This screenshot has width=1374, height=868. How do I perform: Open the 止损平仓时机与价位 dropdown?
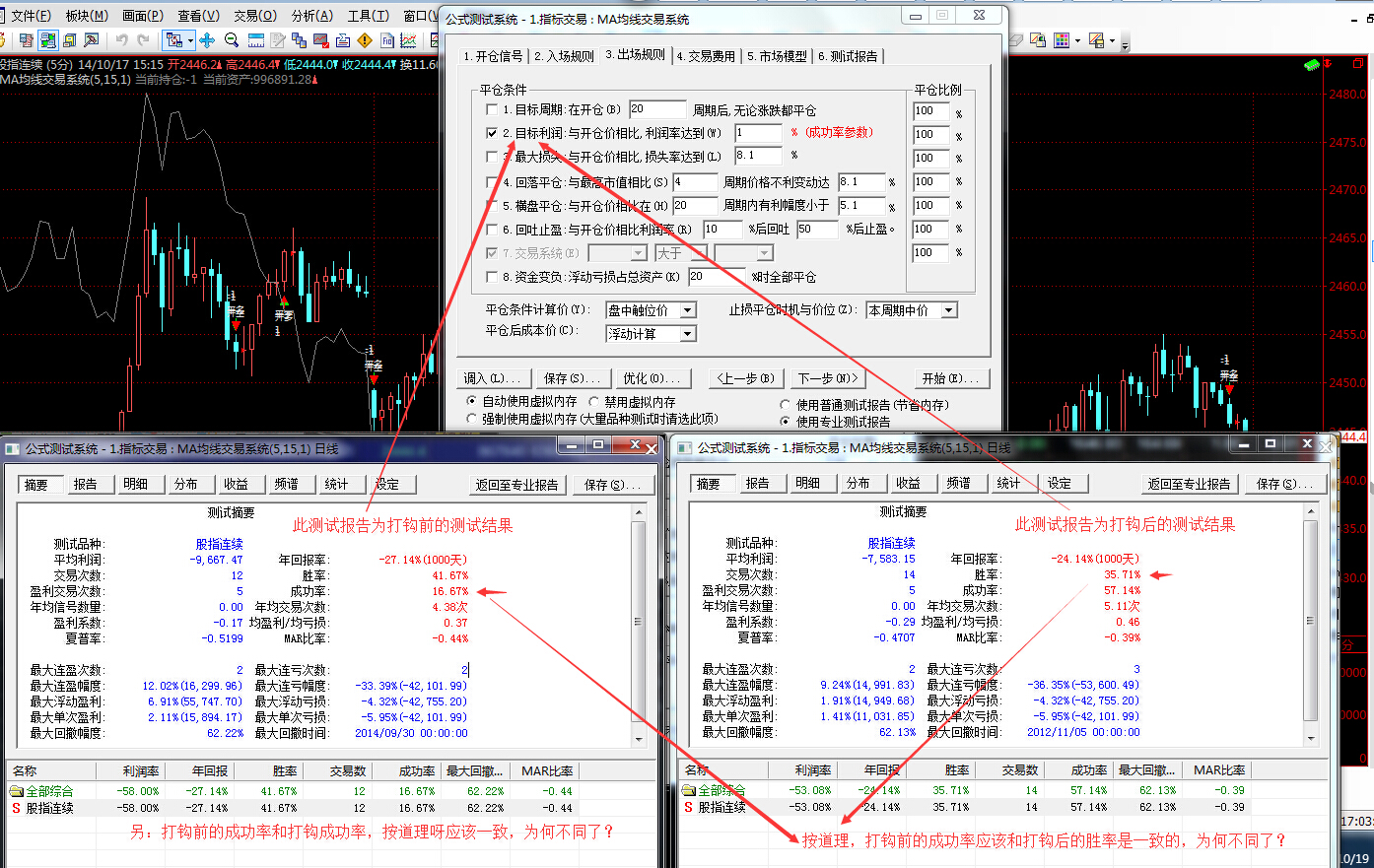click(948, 310)
